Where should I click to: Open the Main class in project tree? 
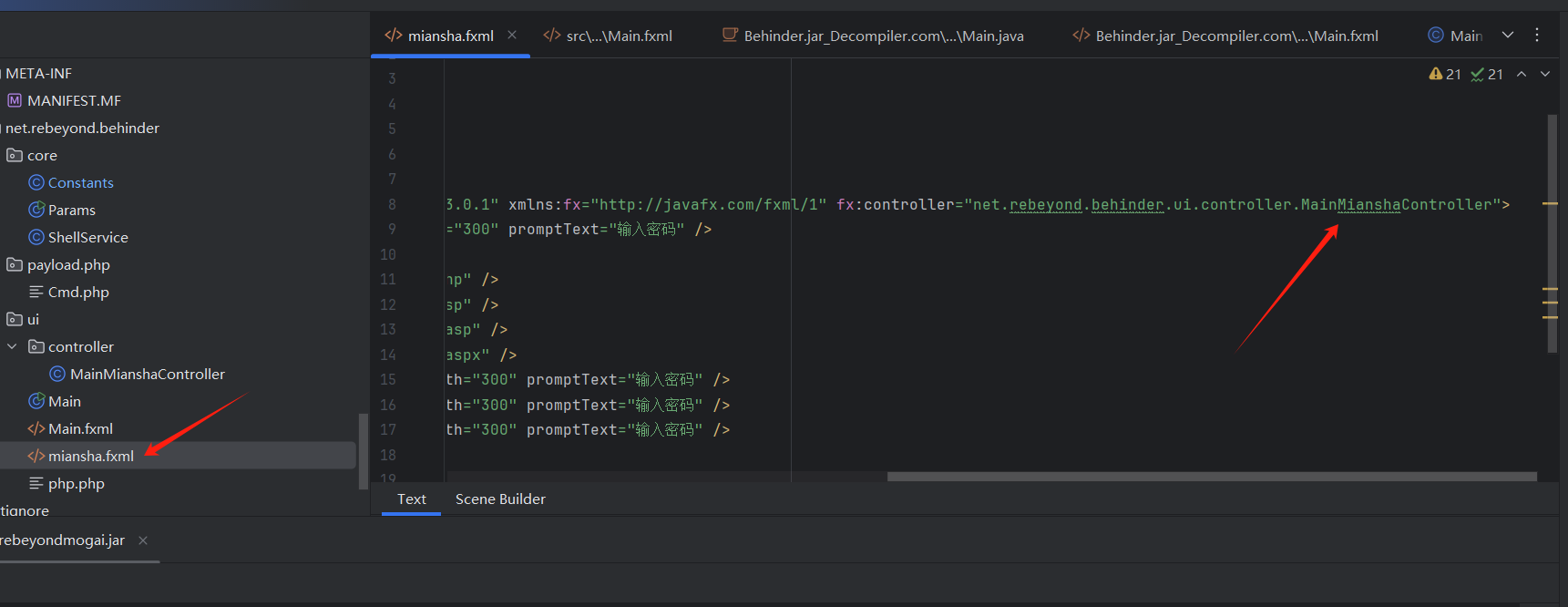coord(65,401)
